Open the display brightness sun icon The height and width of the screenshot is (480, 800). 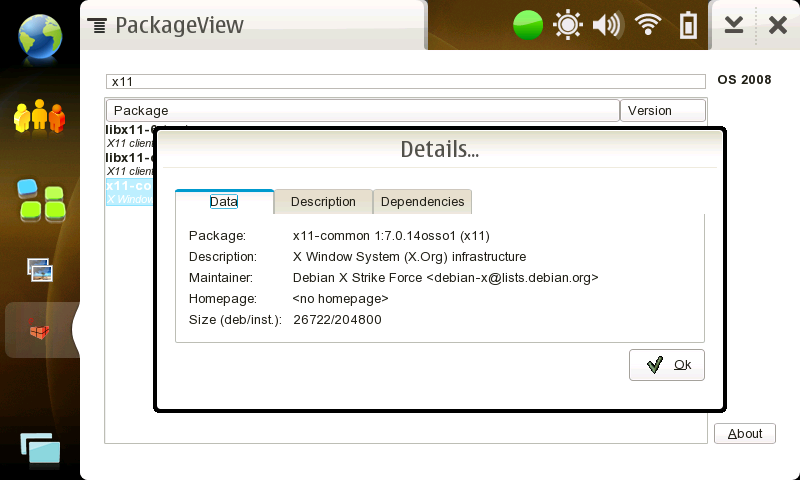click(568, 25)
